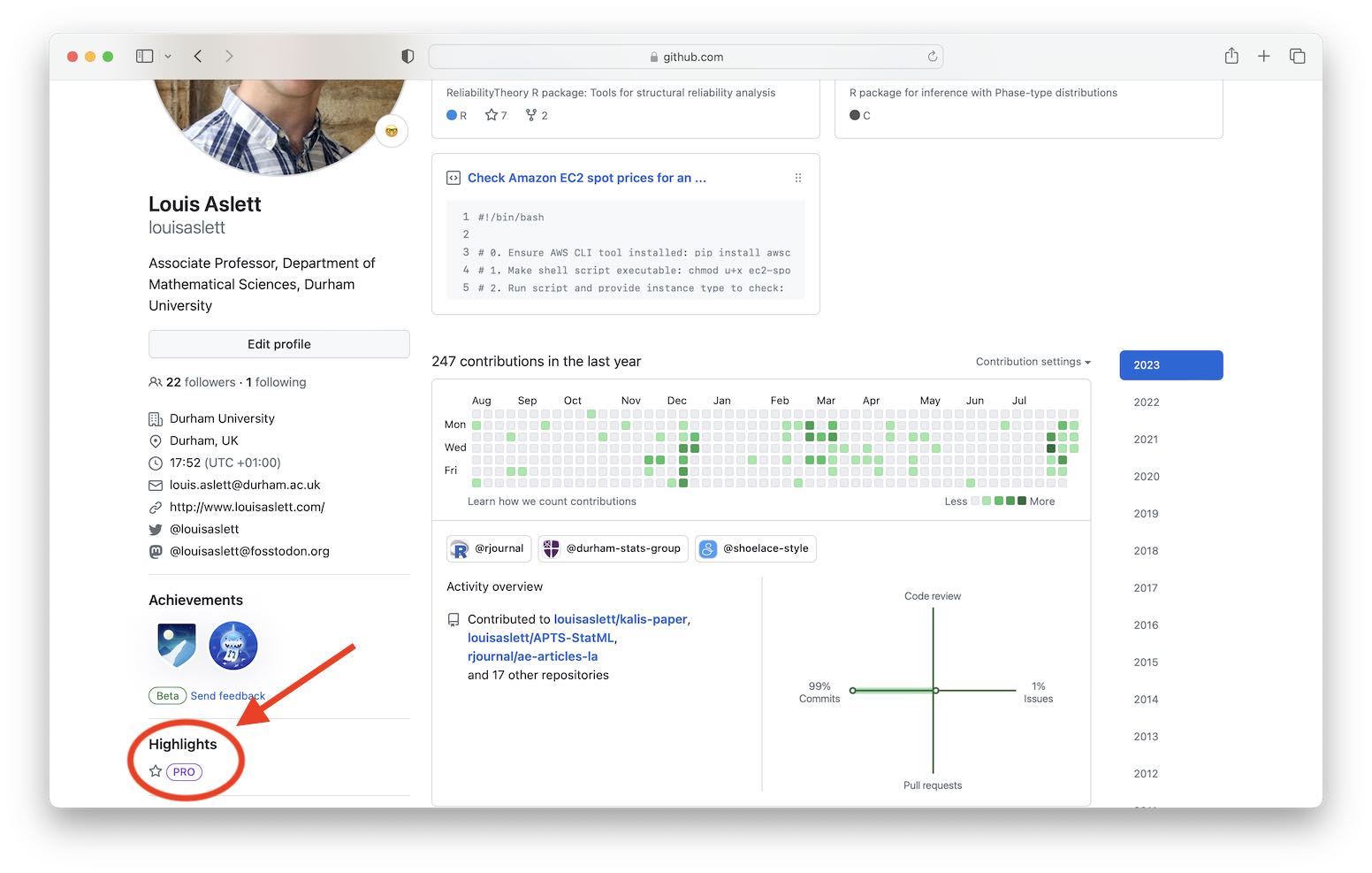The width and height of the screenshot is (1372, 873).
Task: Click the github.com address bar
Action: pyautogui.click(x=685, y=57)
